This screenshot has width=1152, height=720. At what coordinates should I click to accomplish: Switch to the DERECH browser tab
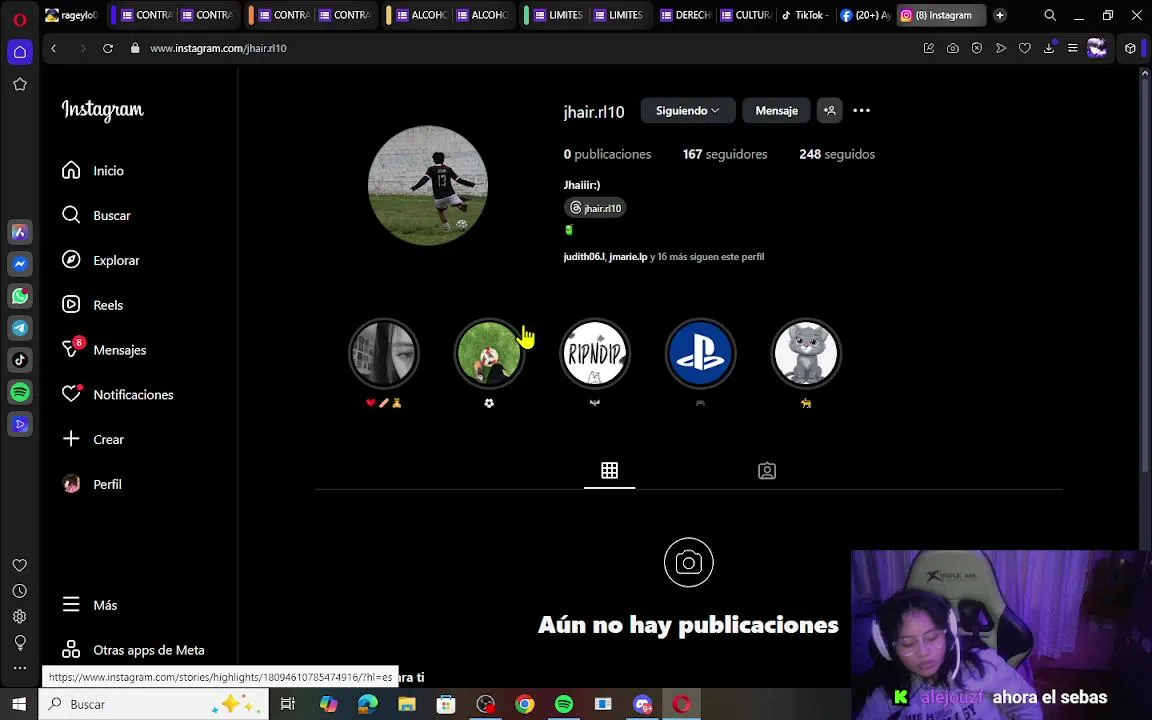[x=686, y=15]
